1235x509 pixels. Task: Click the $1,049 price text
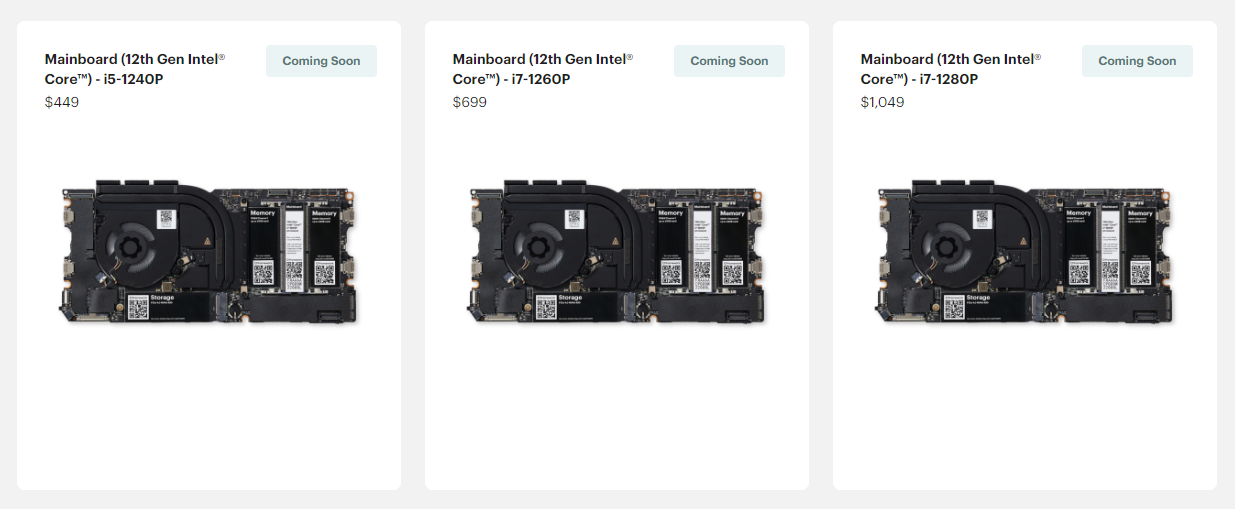(x=882, y=102)
